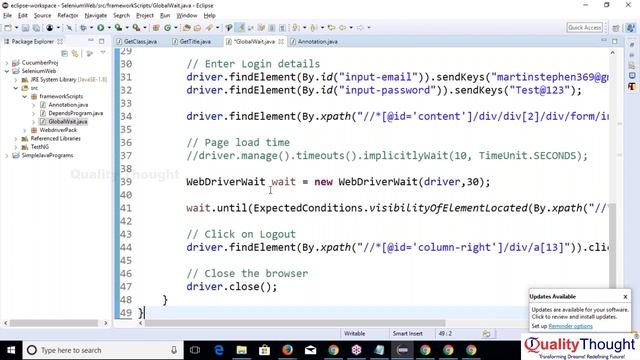Click the Save All toolbar icon
The width and height of the screenshot is (640, 360).
pyautogui.click(x=36, y=28)
